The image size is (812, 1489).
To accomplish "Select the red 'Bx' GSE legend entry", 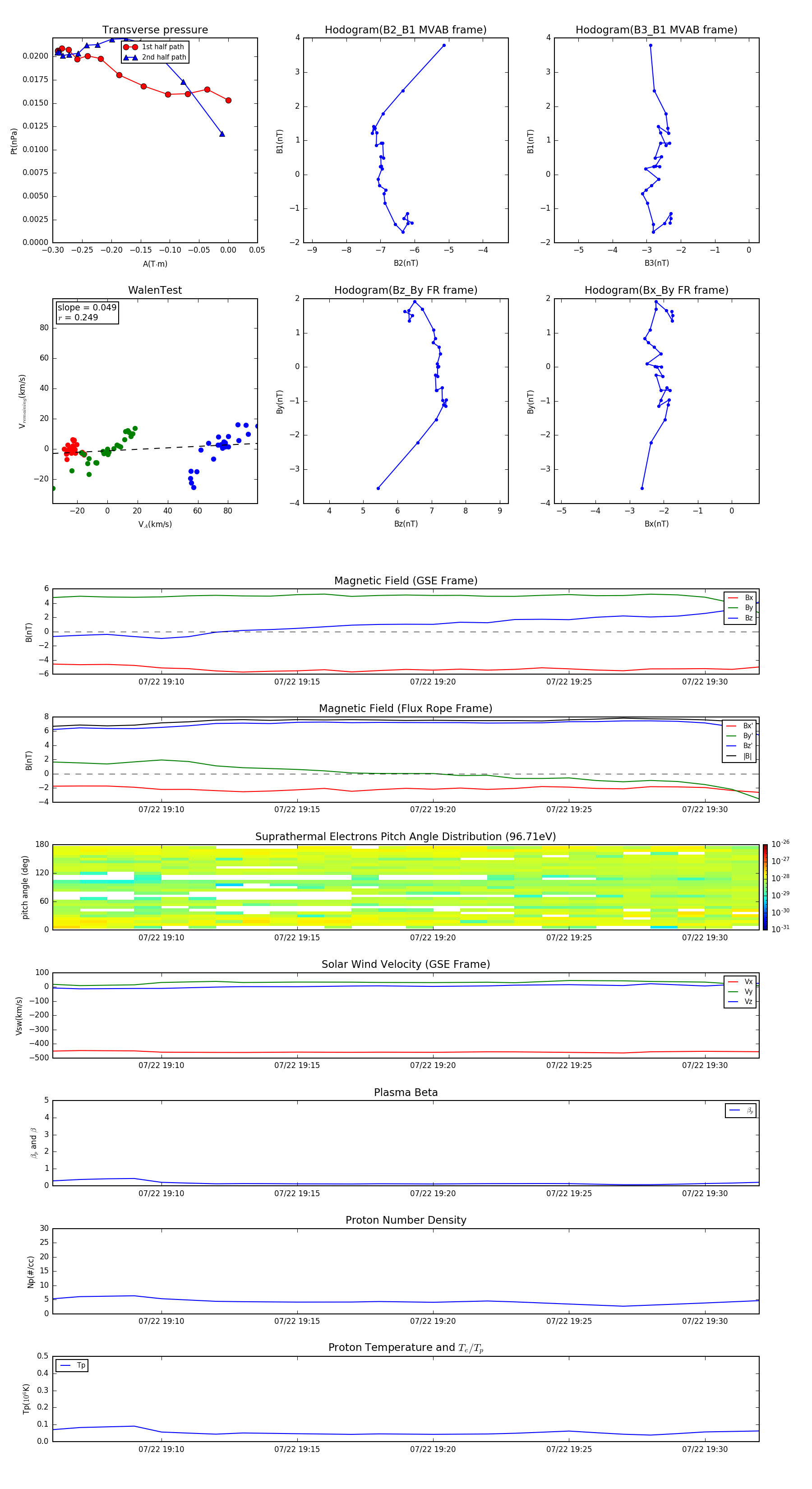I will [x=740, y=598].
